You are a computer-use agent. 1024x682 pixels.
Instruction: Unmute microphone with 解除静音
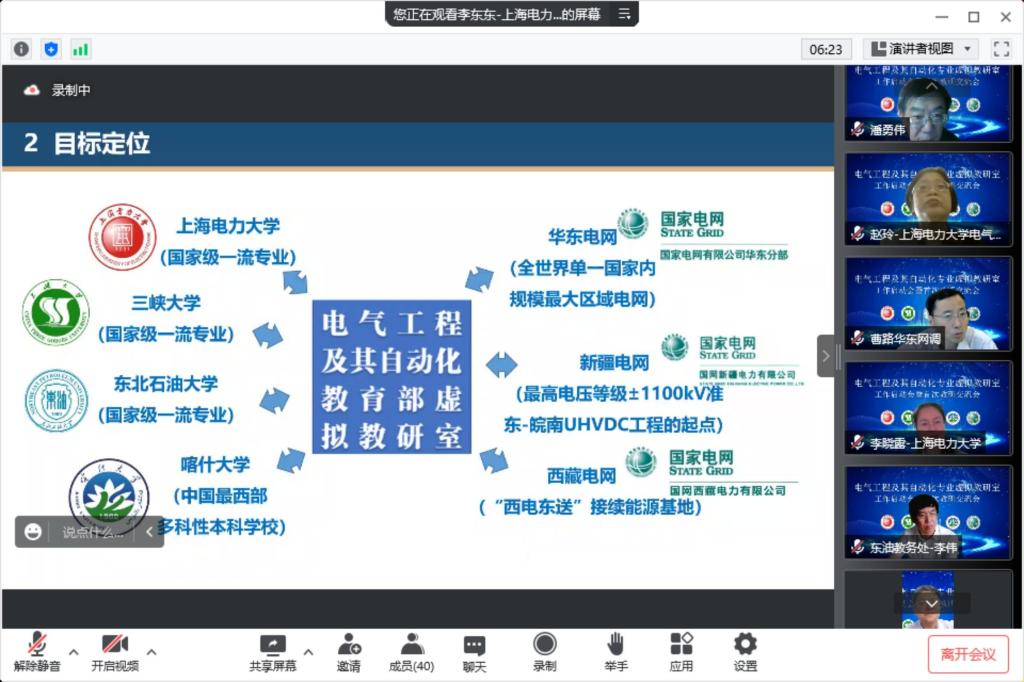[x=37, y=653]
